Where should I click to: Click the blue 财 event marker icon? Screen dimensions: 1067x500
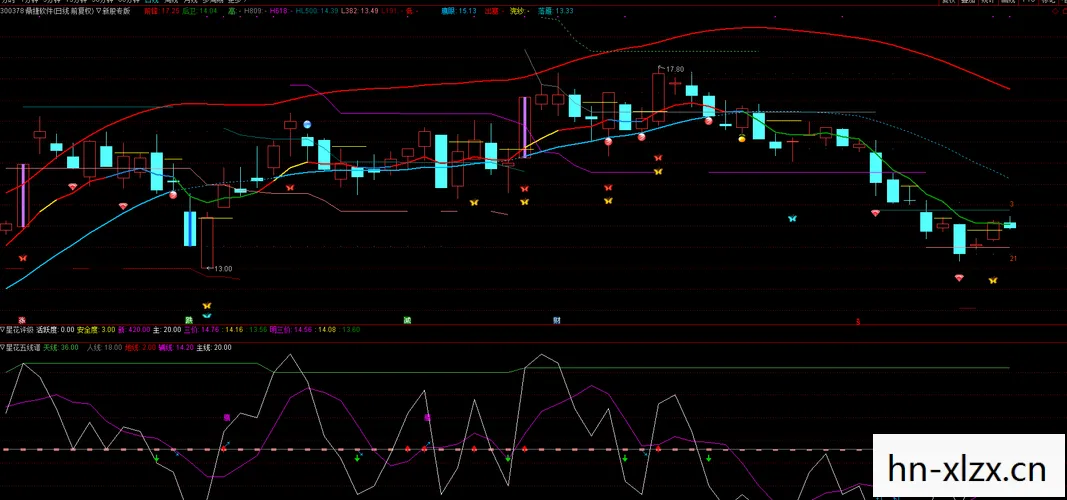tap(556, 320)
